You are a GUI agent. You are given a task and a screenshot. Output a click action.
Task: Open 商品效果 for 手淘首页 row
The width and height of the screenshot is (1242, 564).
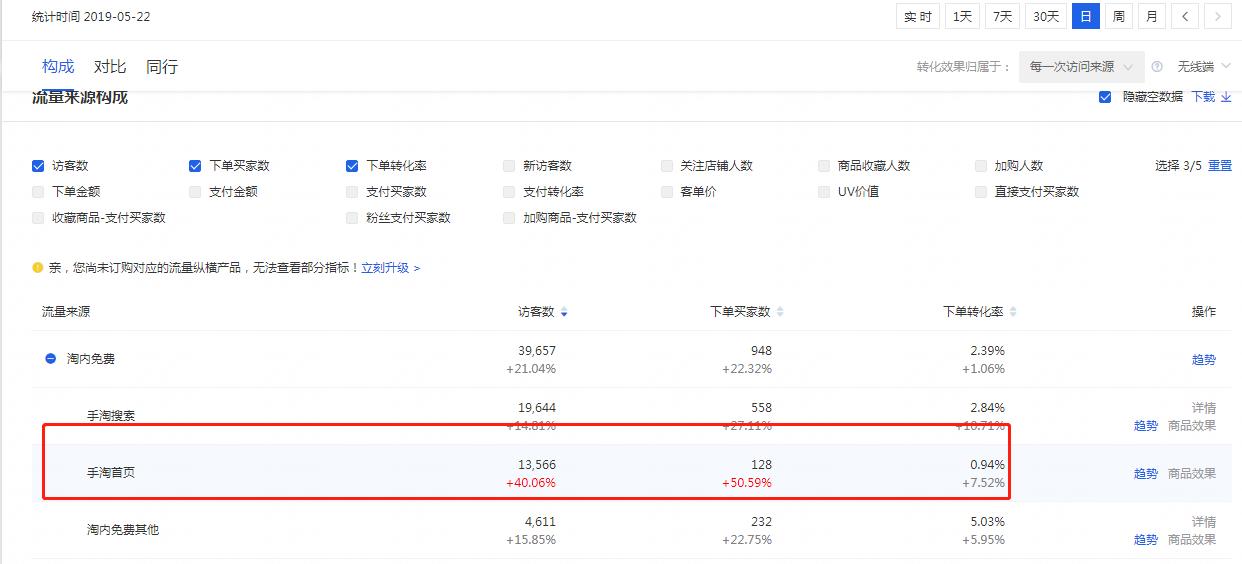point(1192,474)
